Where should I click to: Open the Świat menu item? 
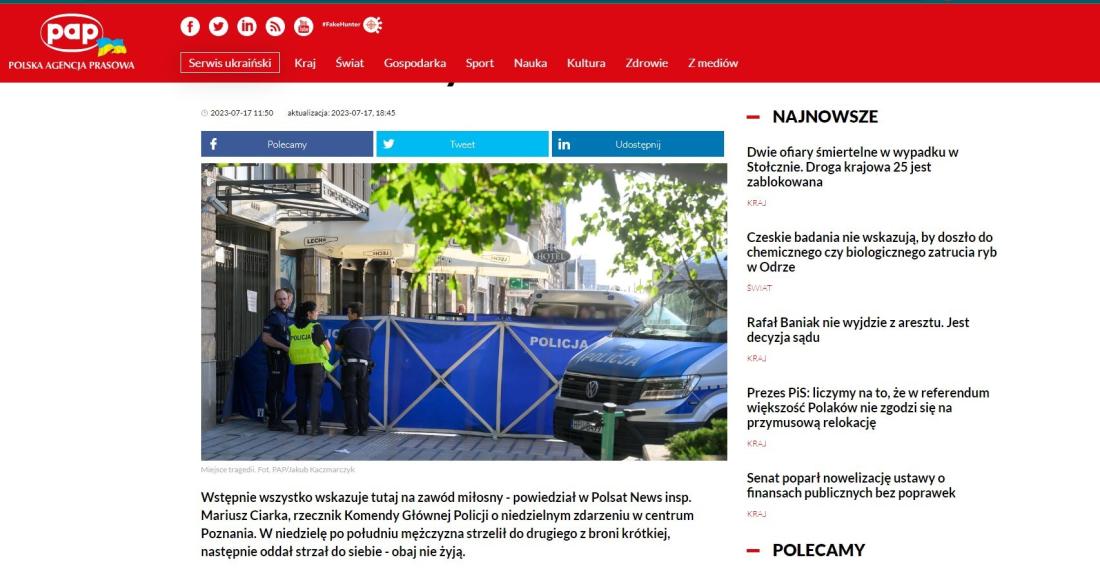[349, 63]
